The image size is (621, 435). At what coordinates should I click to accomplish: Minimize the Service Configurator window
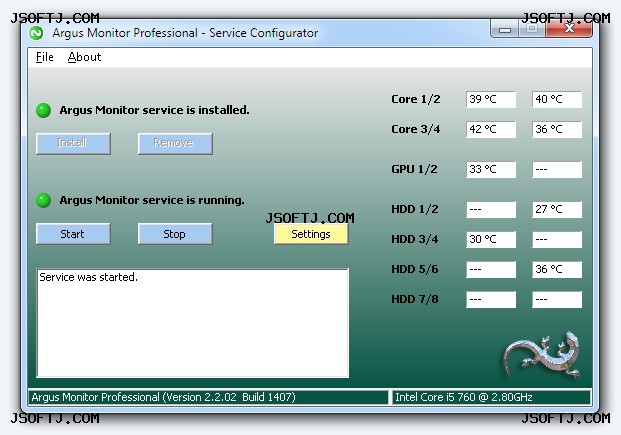point(504,30)
